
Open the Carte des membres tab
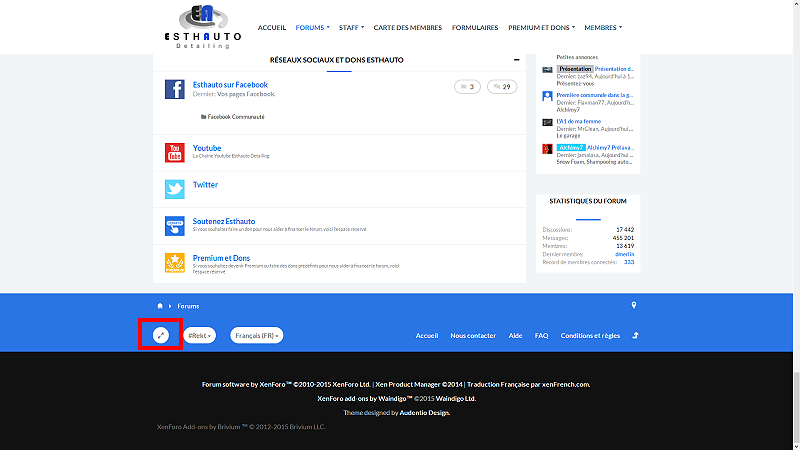(x=408, y=28)
